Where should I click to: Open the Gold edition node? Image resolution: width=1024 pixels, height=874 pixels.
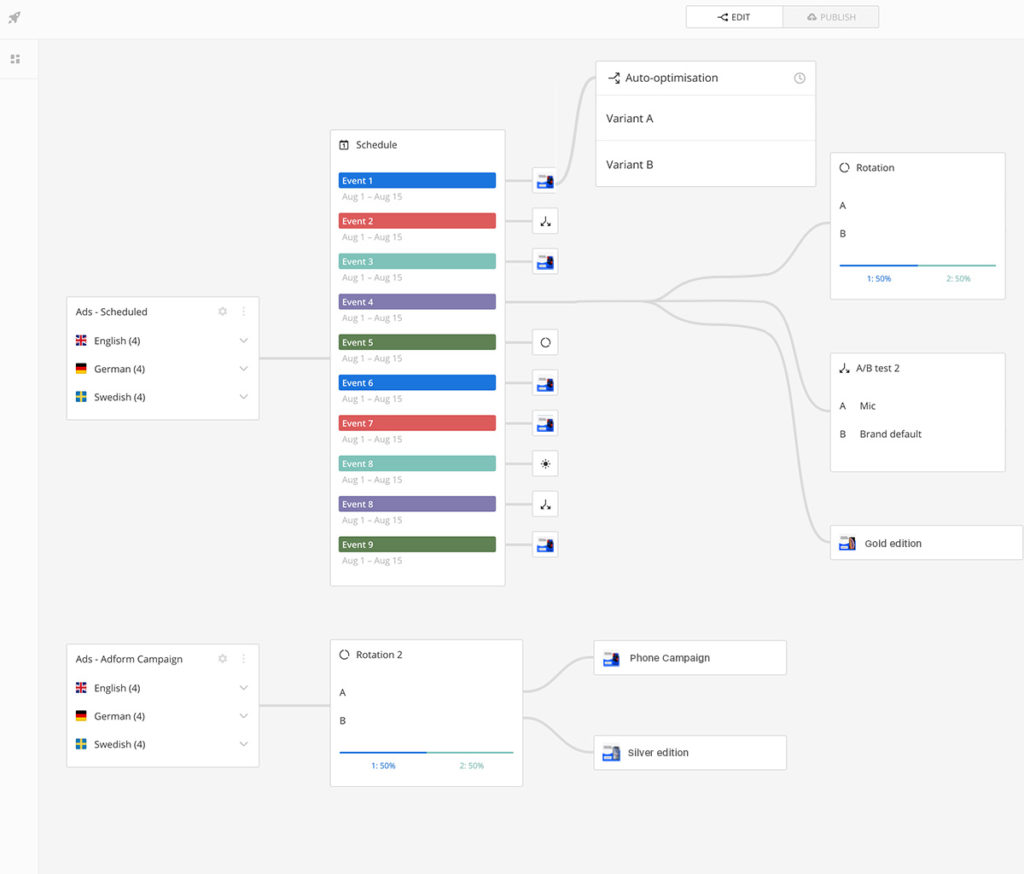[926, 543]
